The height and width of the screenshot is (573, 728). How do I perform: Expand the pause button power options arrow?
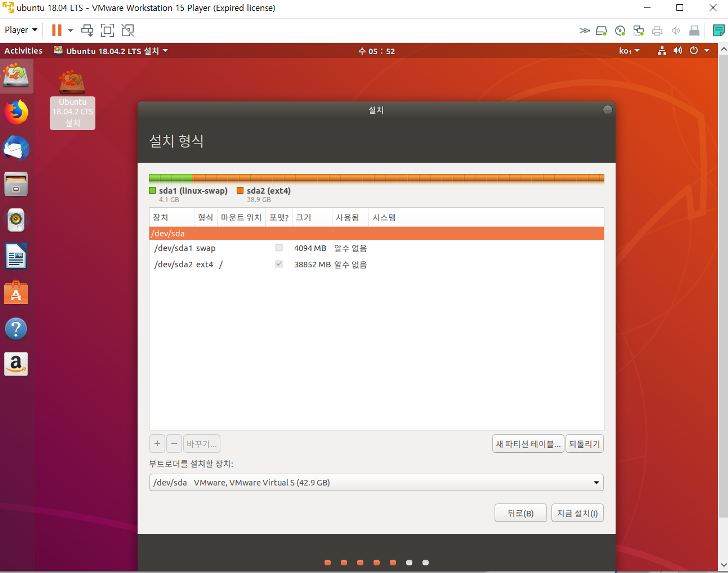click(71, 30)
